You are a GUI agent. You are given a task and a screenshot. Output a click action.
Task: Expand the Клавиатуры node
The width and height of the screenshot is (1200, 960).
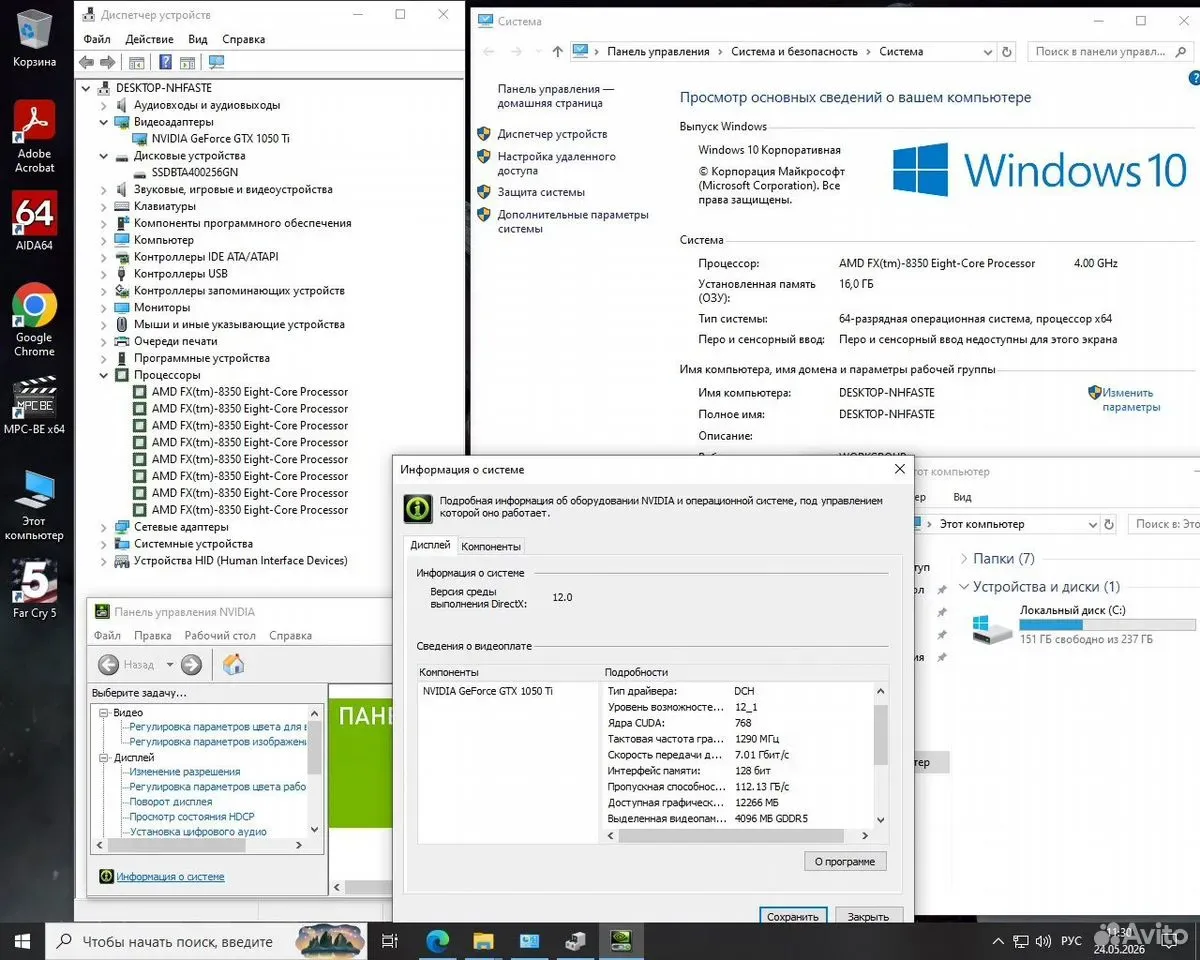pyautogui.click(x=104, y=206)
